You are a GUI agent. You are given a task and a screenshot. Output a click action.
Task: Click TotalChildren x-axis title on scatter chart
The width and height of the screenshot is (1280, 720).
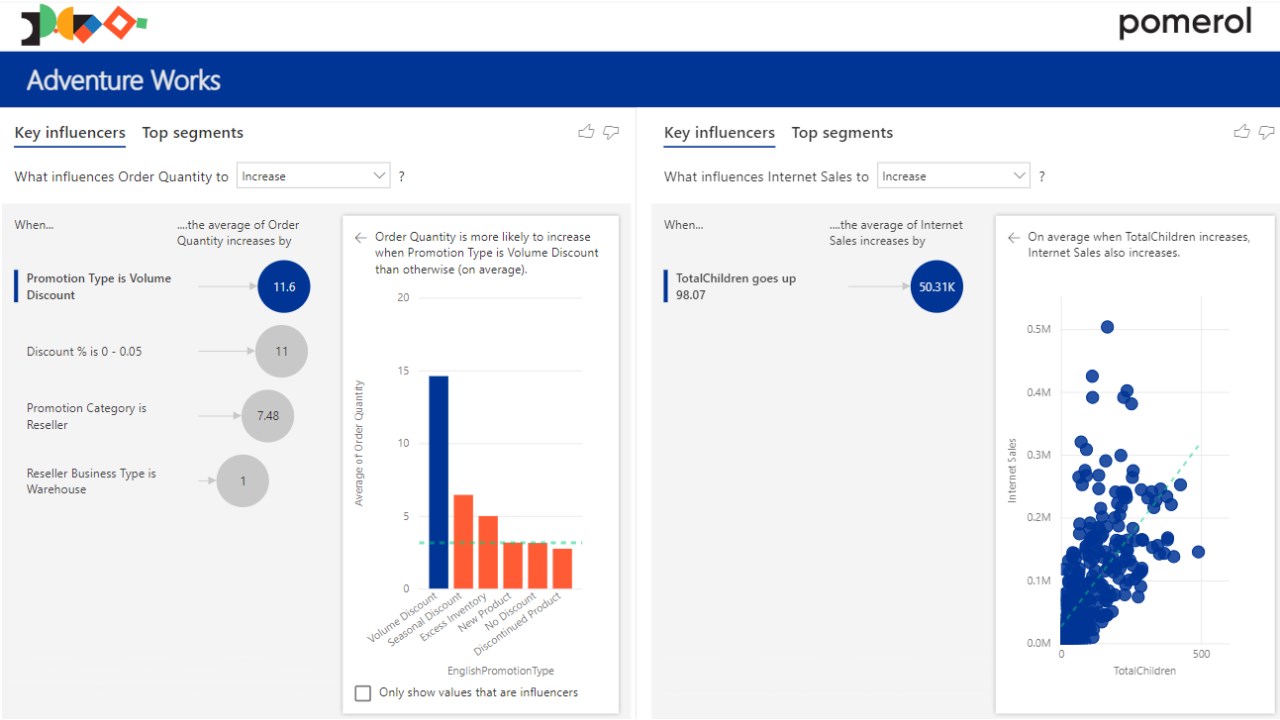pyautogui.click(x=1145, y=671)
